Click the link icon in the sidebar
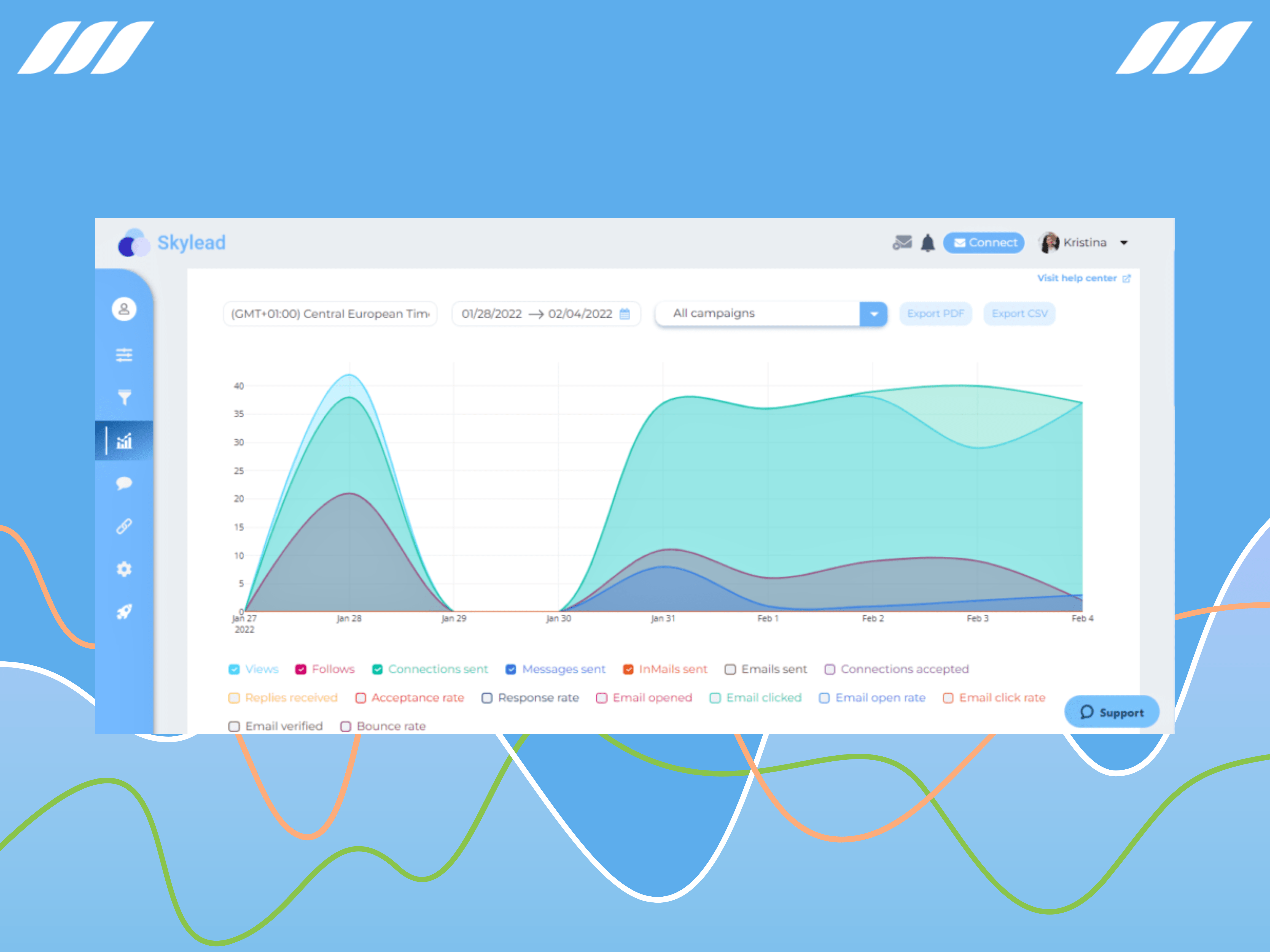The width and height of the screenshot is (1270, 952). pyautogui.click(x=124, y=526)
